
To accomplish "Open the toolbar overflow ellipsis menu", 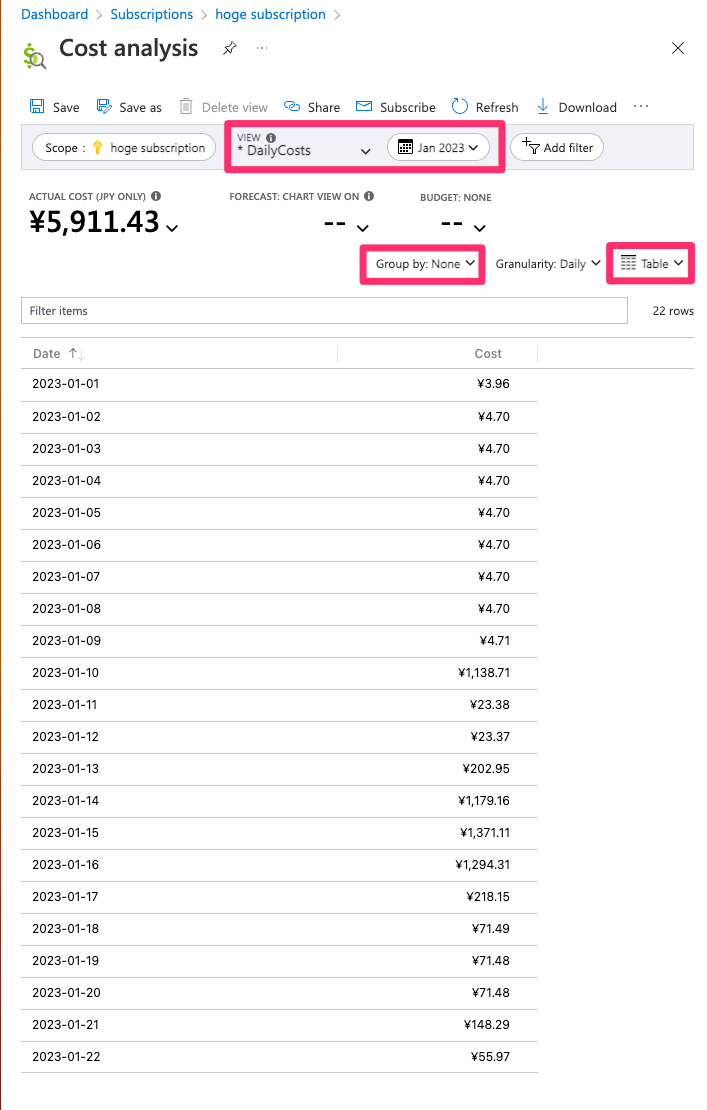I will click(641, 107).
